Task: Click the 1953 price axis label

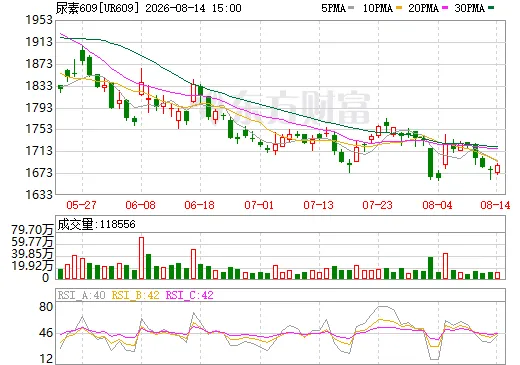Action: coord(39,20)
